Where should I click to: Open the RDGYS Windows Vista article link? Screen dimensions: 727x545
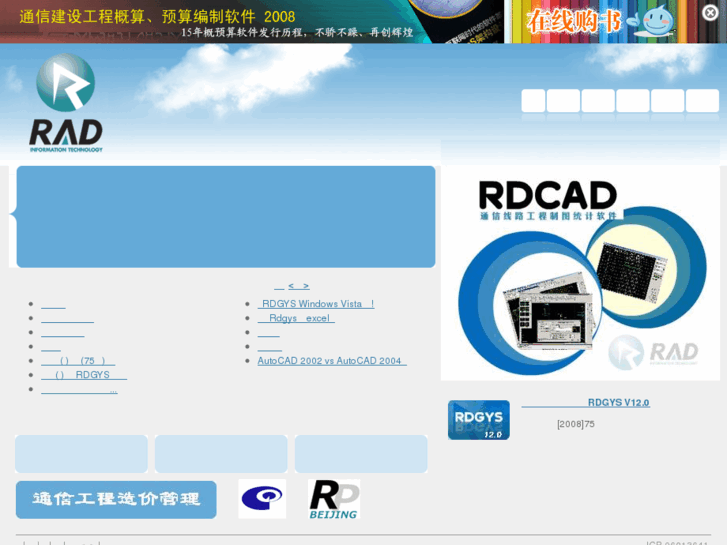point(316,304)
